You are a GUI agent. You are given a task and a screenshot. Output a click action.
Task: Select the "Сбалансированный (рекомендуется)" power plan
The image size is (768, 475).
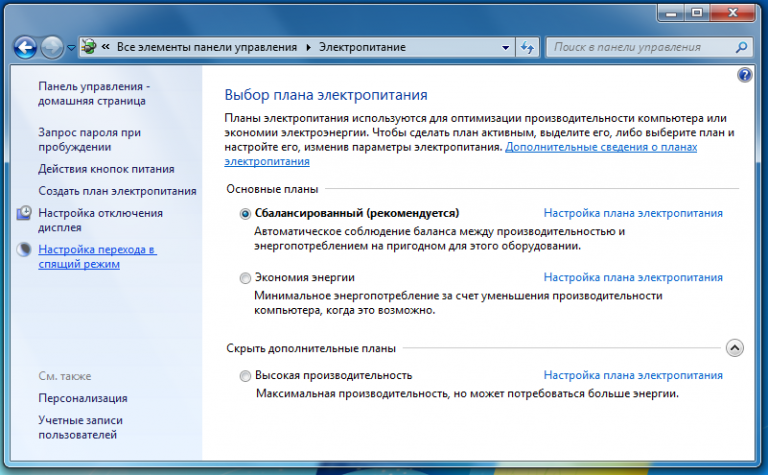point(246,213)
